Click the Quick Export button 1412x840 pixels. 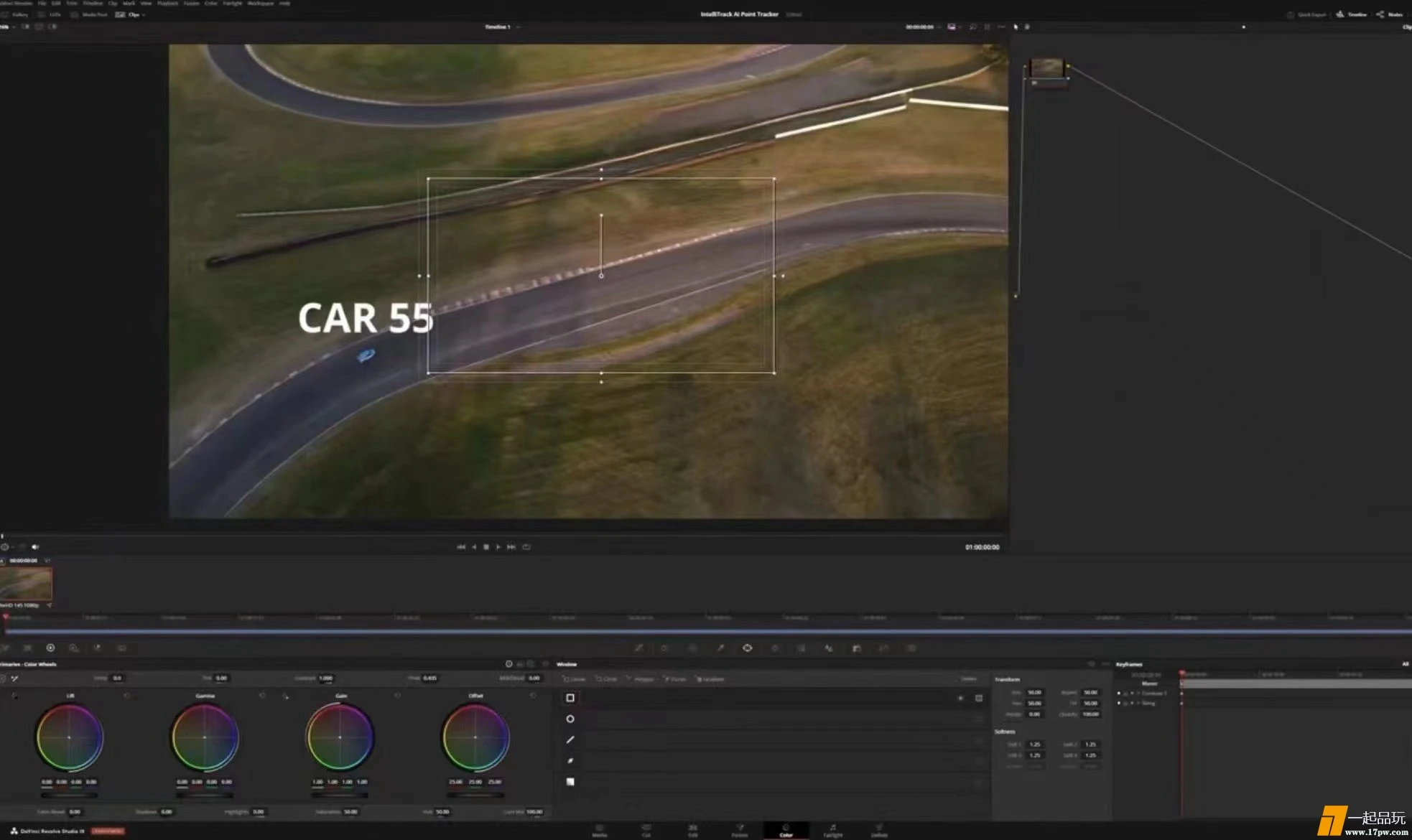pyautogui.click(x=1307, y=14)
